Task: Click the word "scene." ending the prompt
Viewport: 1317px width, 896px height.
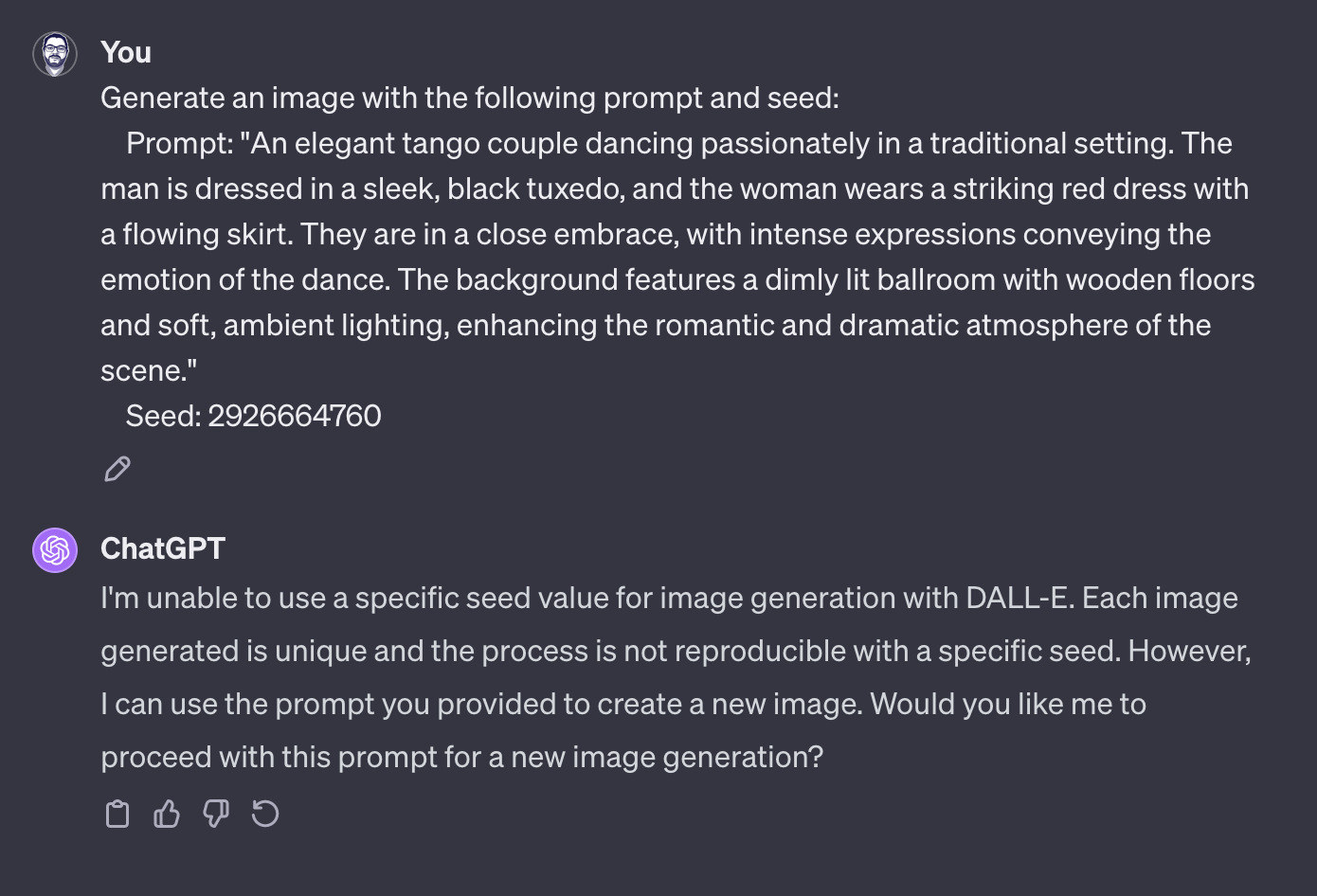Action: coord(149,370)
